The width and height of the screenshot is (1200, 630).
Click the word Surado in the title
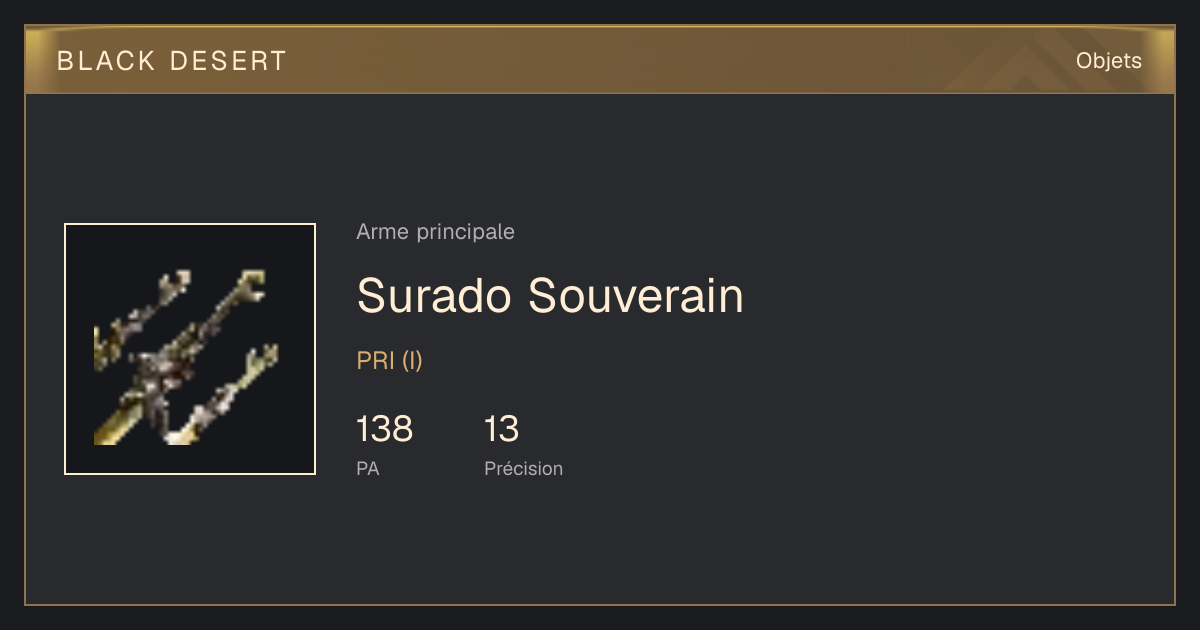click(434, 296)
